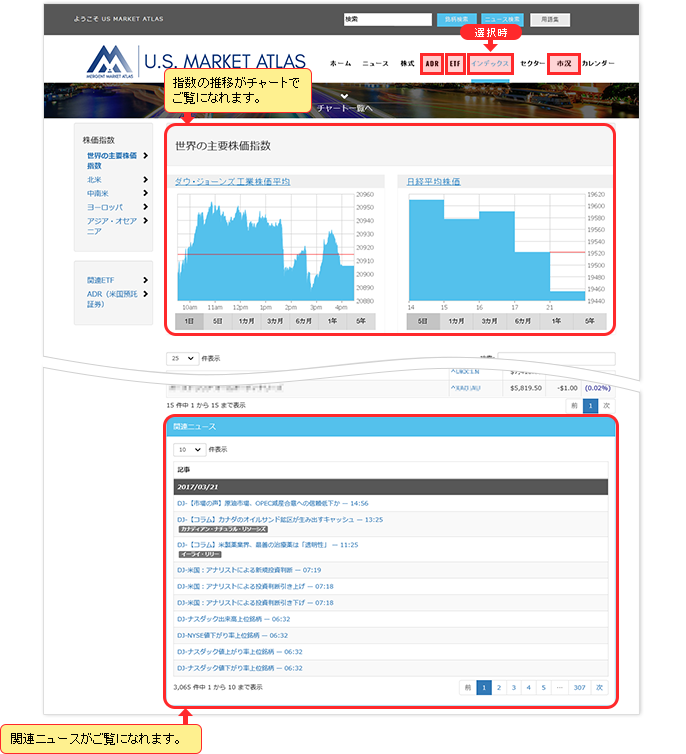This screenshot has width=686, height=754.
Task: Select the インデックス menu item
Action: click(490, 63)
